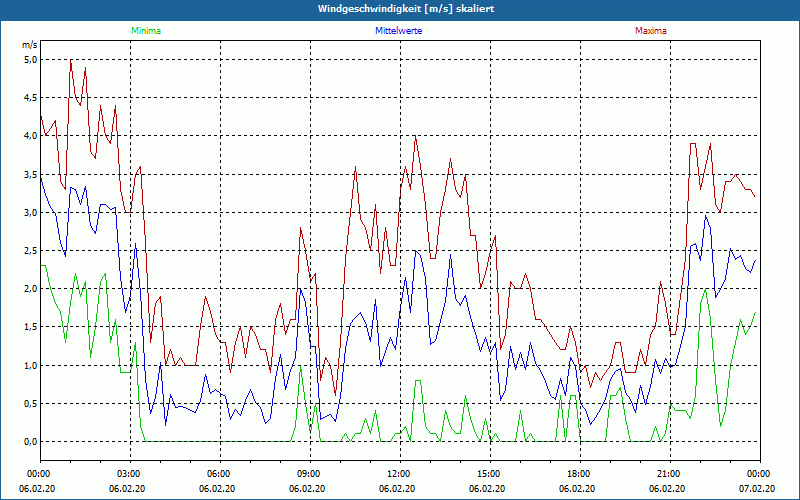Click the 0,5 y-axis value
This screenshot has width=800, height=500.
31,404
